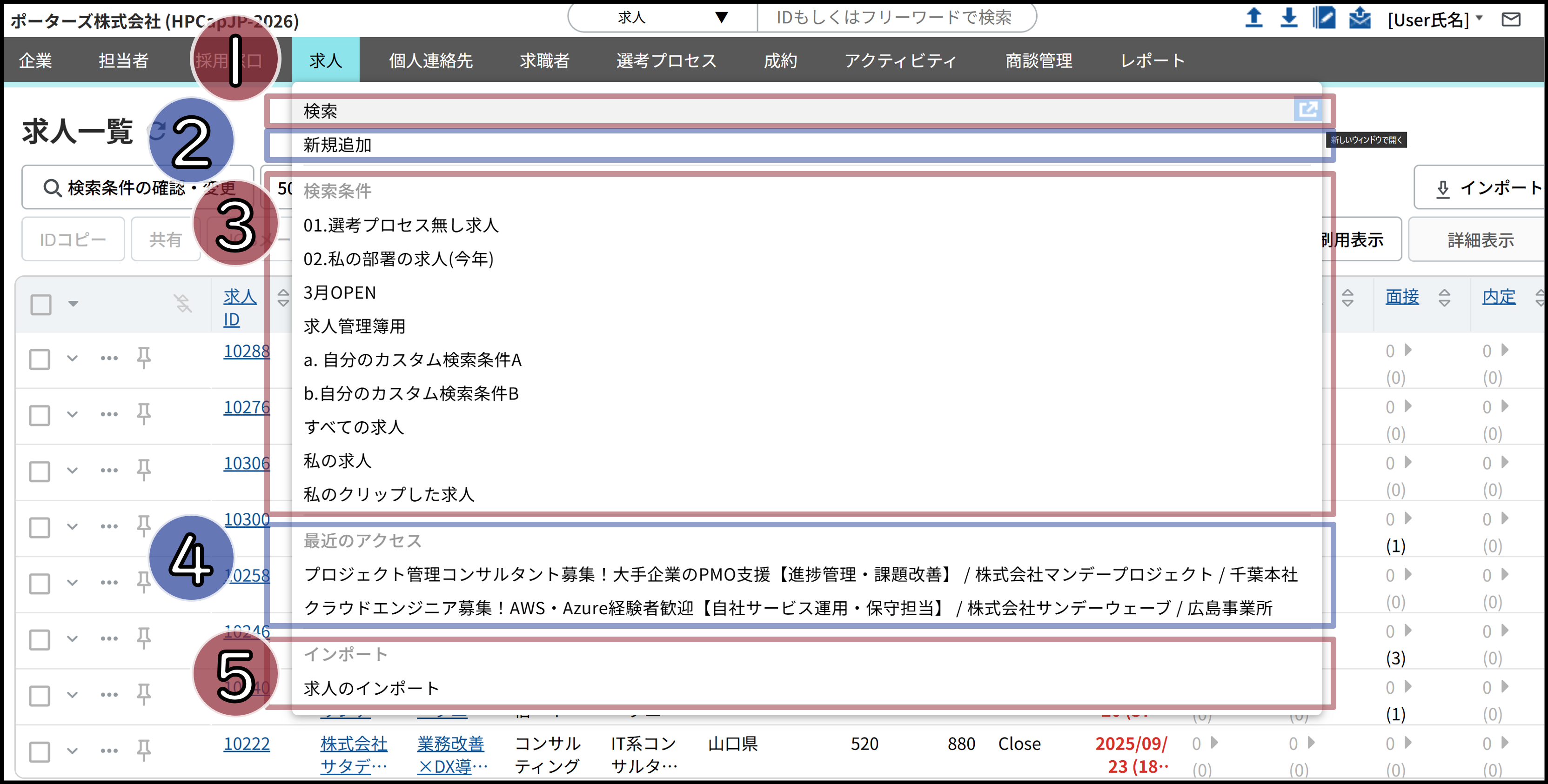The image size is (1548, 784).
Task: Open the [User氏名] dropdown menu
Action: (1437, 19)
